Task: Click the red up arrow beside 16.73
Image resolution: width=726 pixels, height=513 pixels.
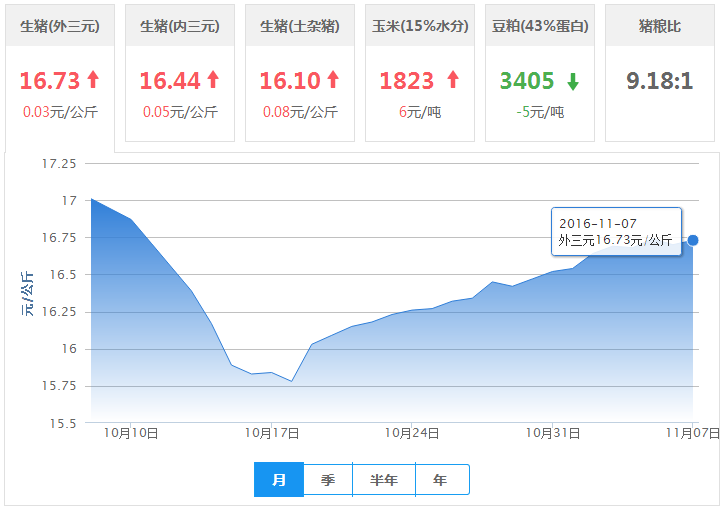Action: point(93,80)
